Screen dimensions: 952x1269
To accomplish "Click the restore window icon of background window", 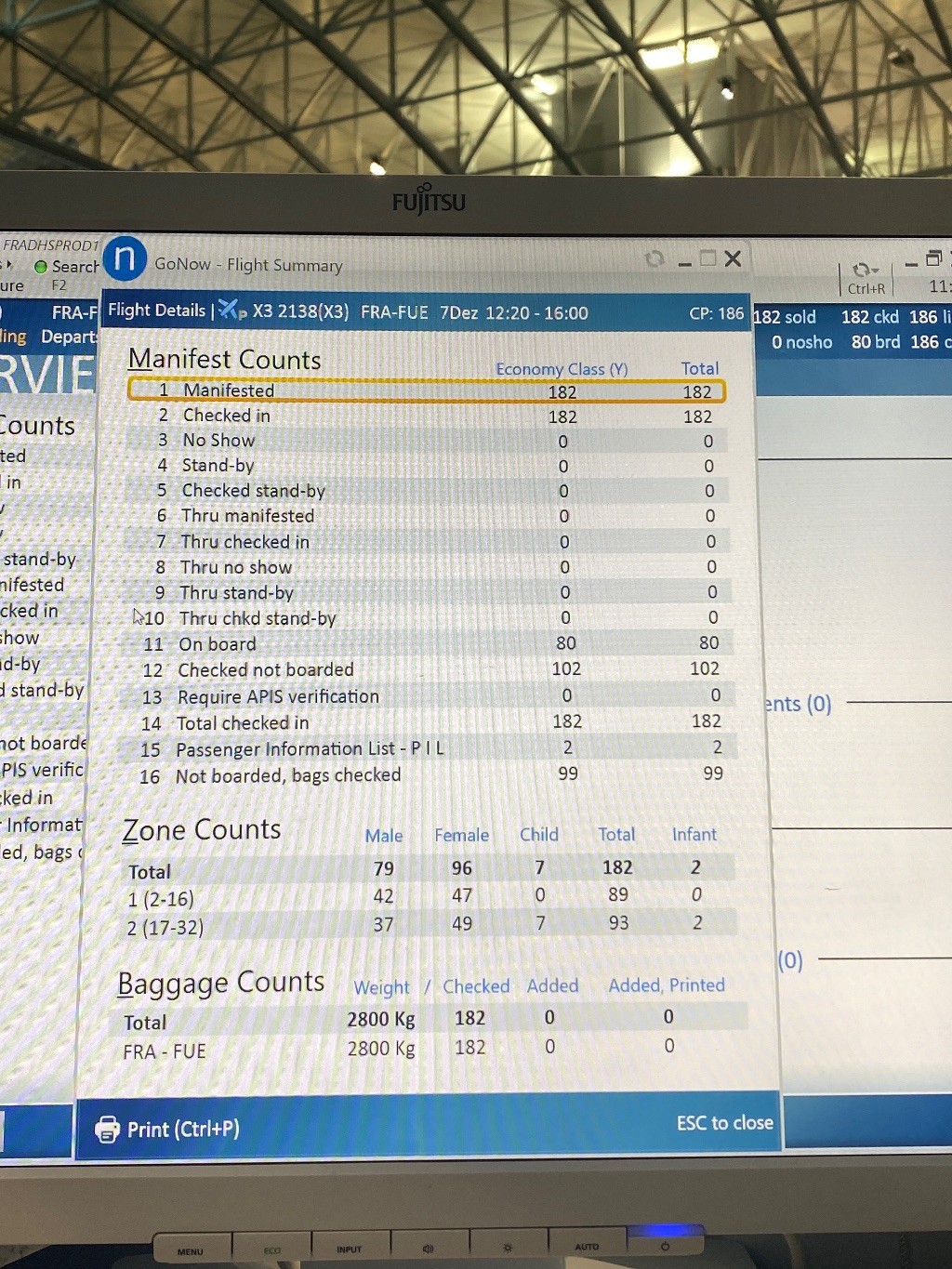I will pyautogui.click(x=933, y=259).
